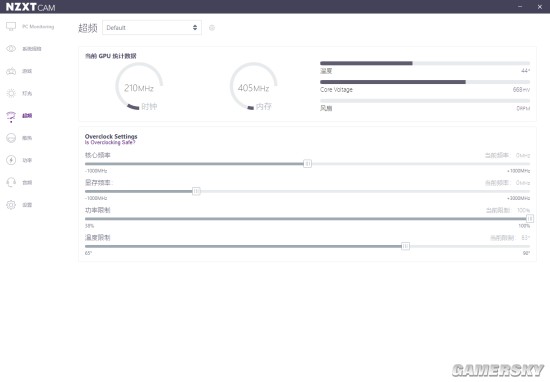Click the 温度限制 temperature limit slider handle
This screenshot has width=550, height=382.
[405, 246]
